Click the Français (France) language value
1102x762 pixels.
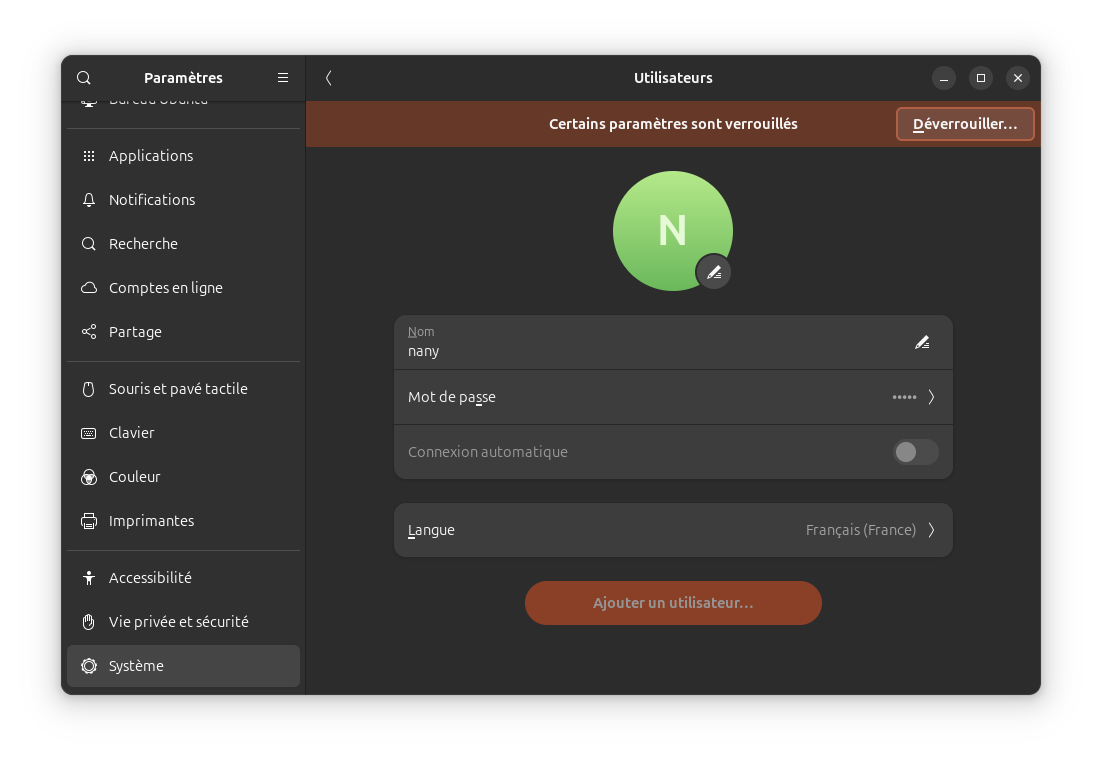pos(861,530)
